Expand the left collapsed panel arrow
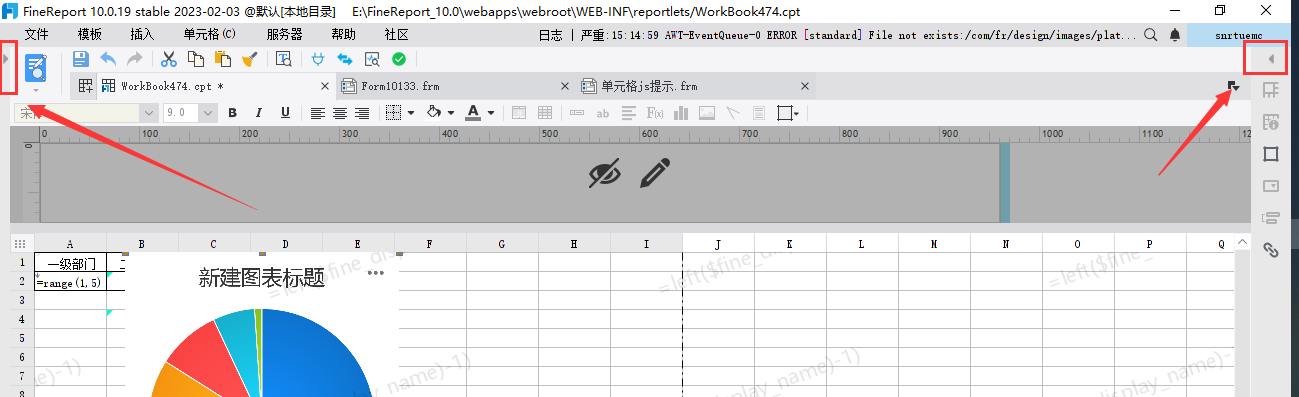Screen dimensions: 1299x397 coord(7,60)
